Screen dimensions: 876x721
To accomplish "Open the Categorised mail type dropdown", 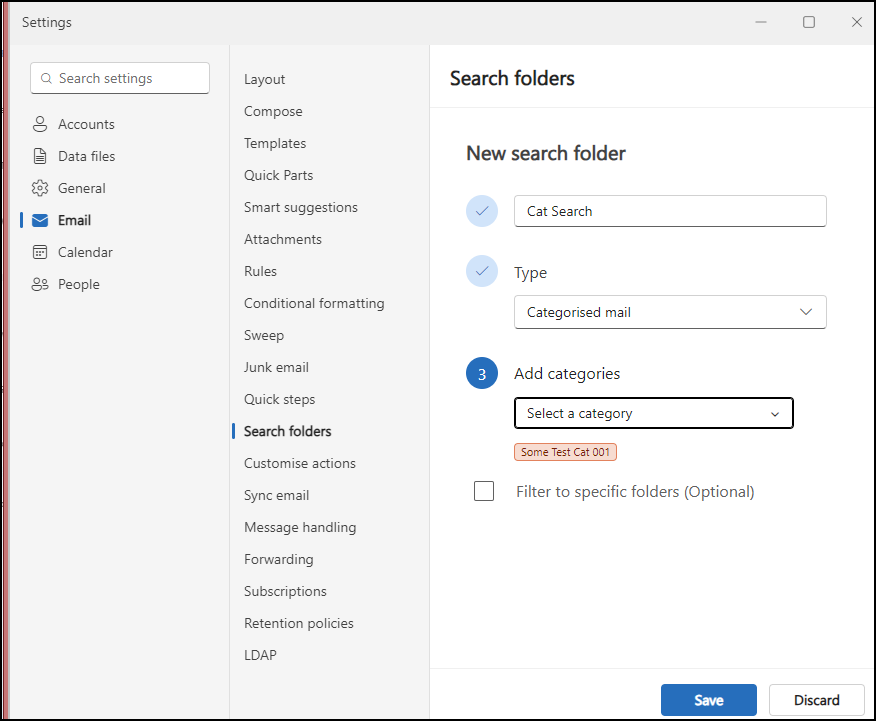I will click(670, 312).
